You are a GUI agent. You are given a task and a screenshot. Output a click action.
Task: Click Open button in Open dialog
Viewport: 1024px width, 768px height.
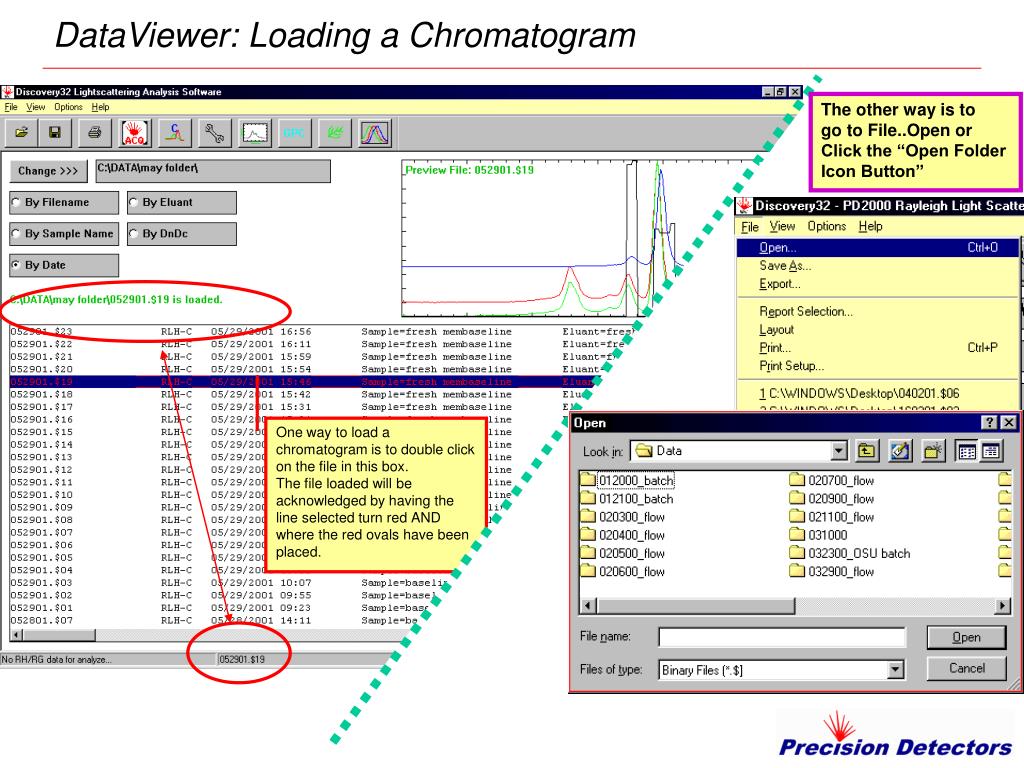coord(967,637)
